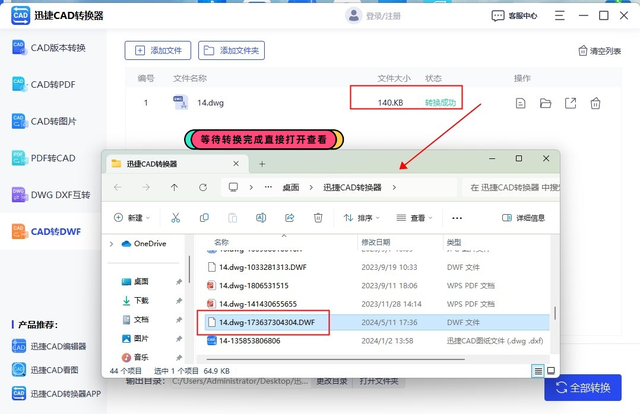640x414 pixels.
Task: Clear the list with 清空列表
Action: point(600,51)
